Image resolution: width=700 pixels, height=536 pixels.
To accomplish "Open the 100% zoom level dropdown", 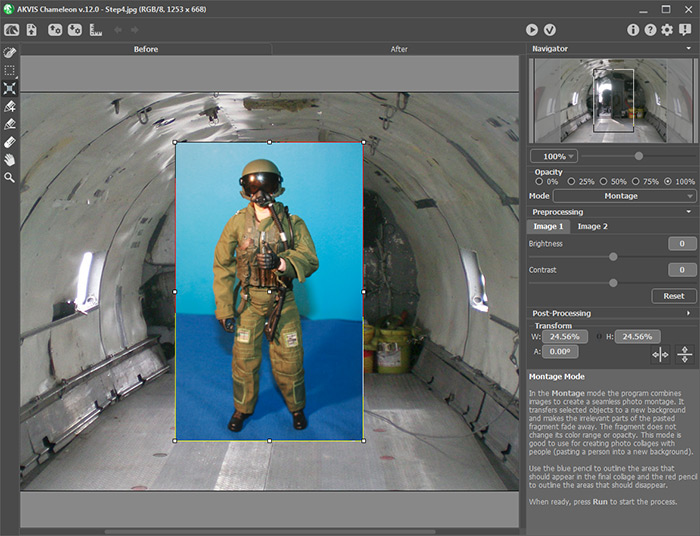I will click(554, 156).
